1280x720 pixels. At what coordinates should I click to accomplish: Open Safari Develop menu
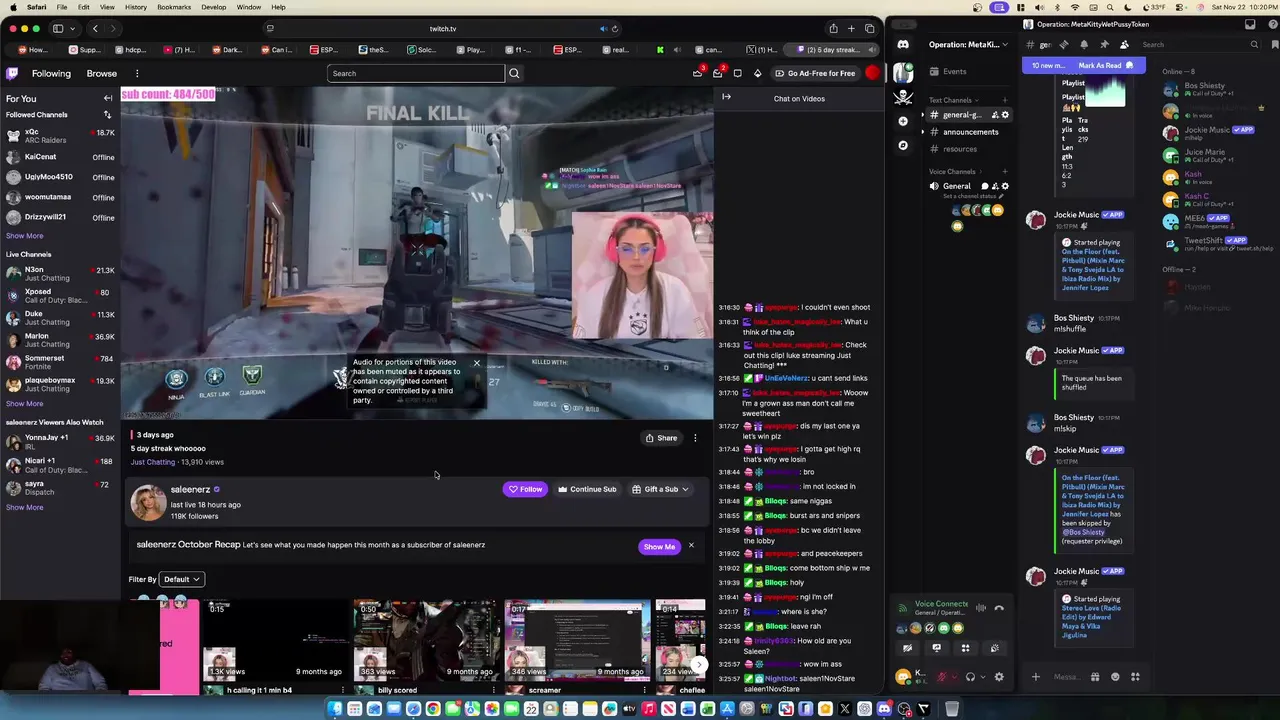[214, 7]
